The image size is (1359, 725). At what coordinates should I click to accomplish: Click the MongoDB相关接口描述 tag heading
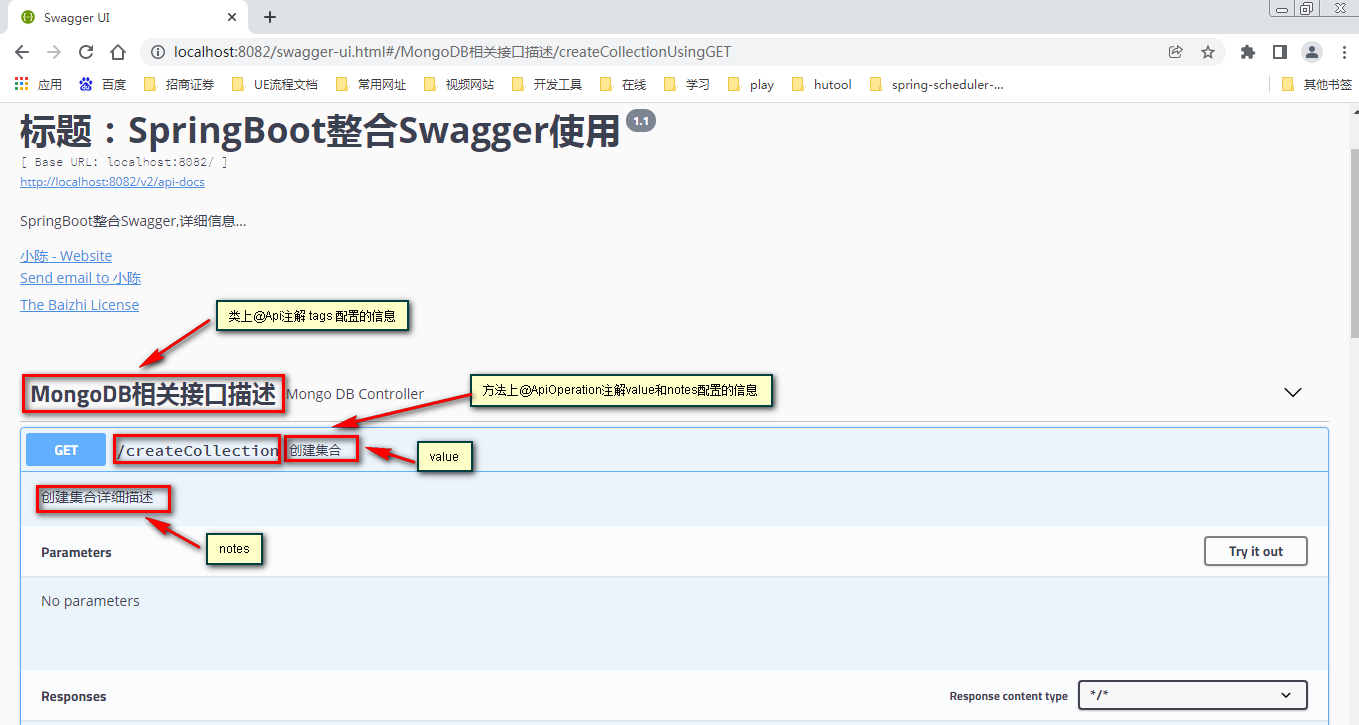tap(153, 394)
